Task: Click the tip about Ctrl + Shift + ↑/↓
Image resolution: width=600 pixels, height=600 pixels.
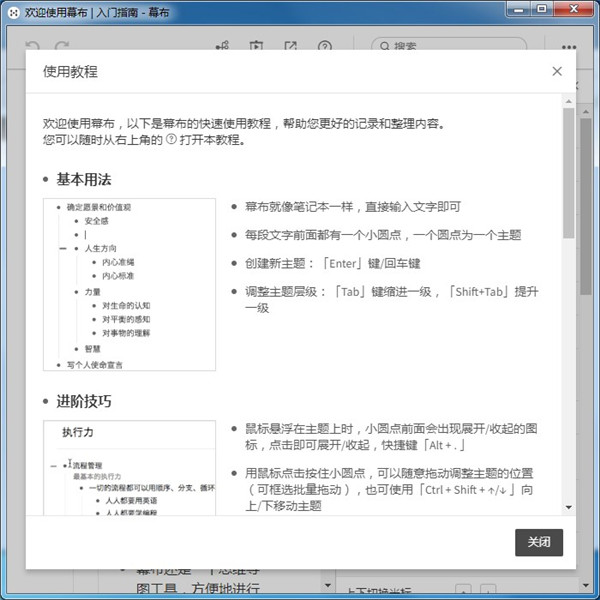Action: point(389,489)
